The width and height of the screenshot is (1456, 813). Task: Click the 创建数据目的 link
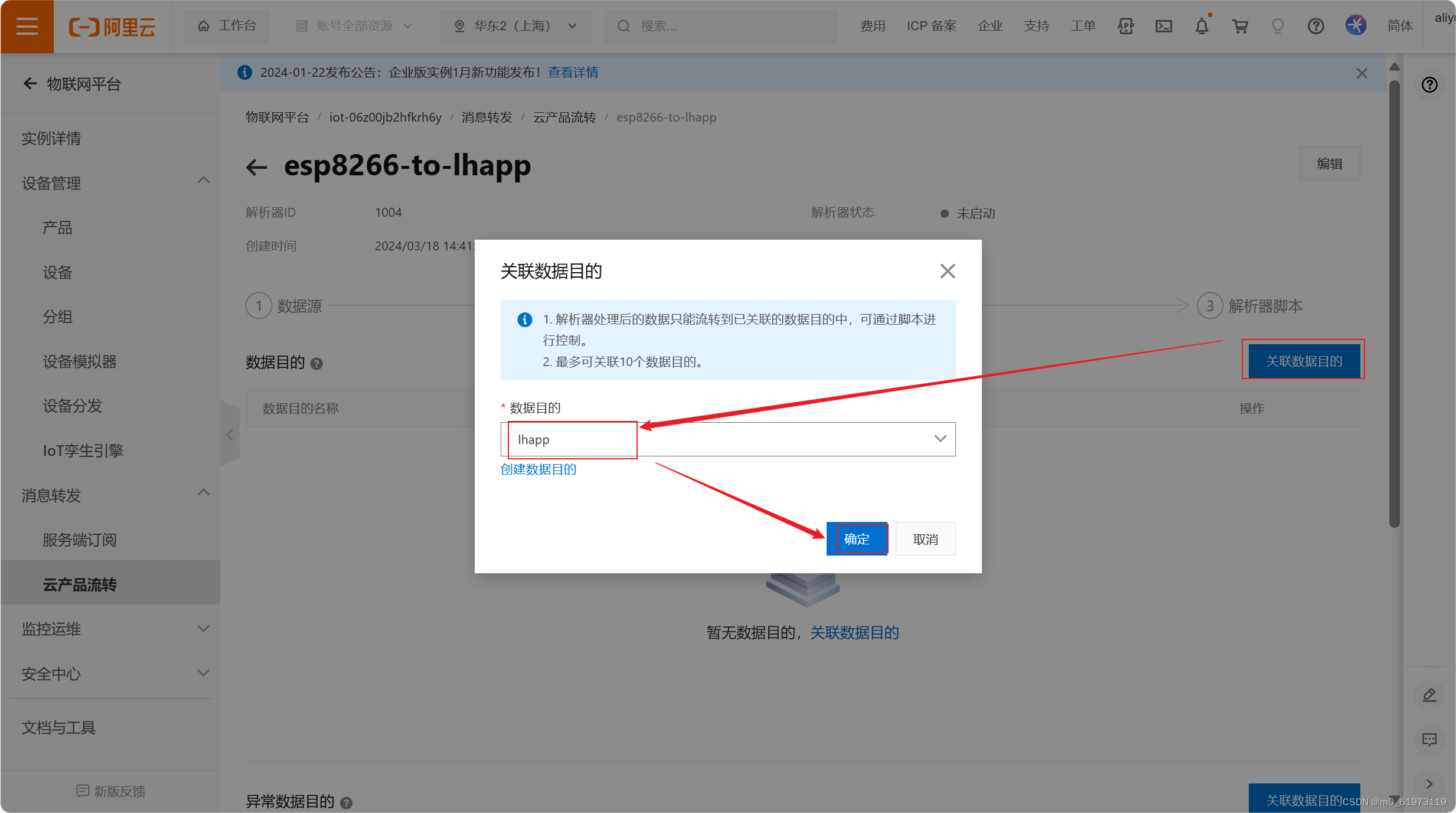point(538,469)
